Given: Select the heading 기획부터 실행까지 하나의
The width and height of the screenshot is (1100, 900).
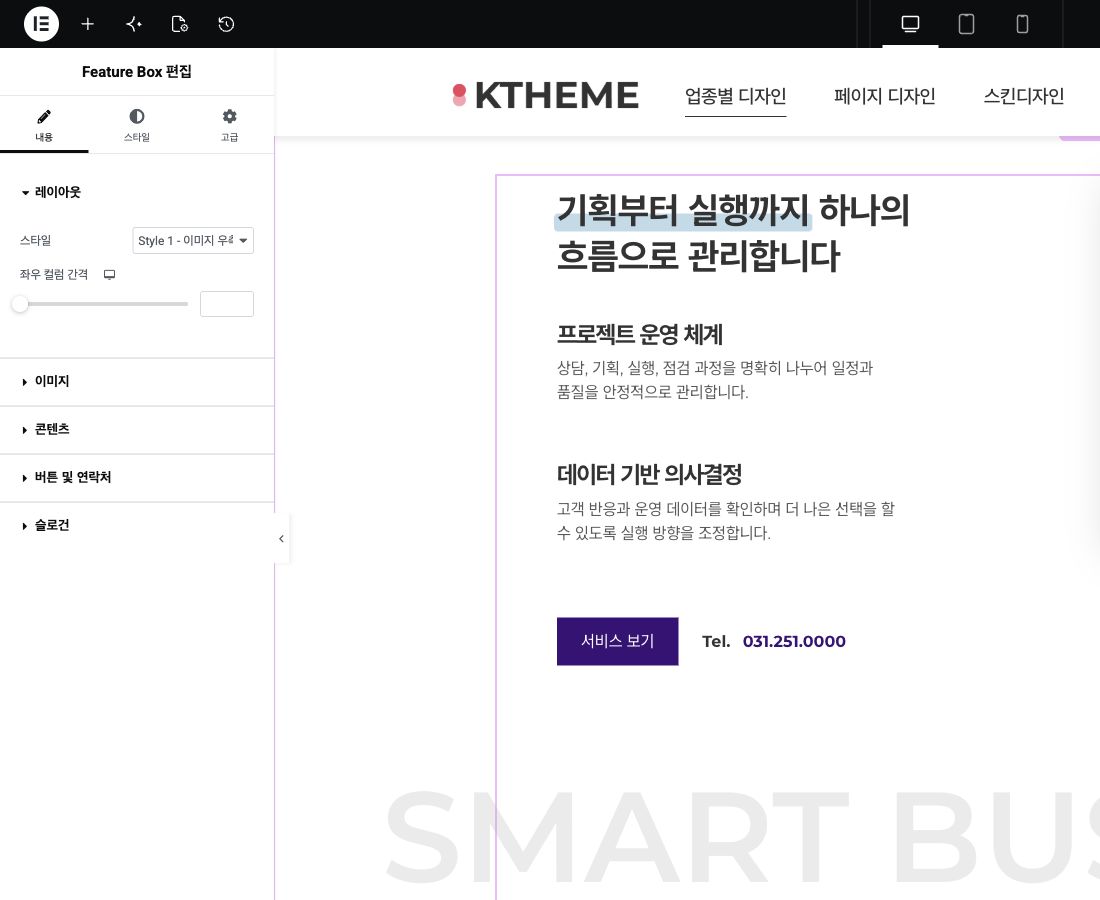Looking at the screenshot, I should click(x=732, y=210).
